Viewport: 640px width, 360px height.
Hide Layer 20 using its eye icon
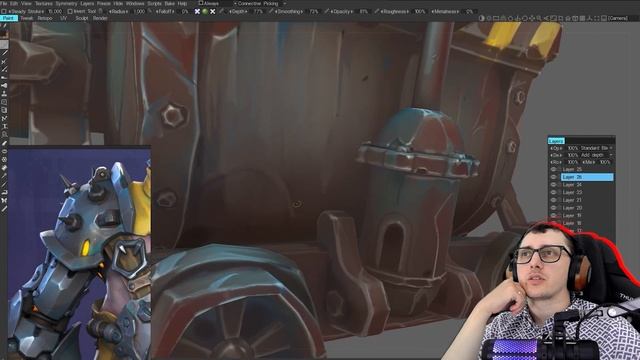click(554, 208)
